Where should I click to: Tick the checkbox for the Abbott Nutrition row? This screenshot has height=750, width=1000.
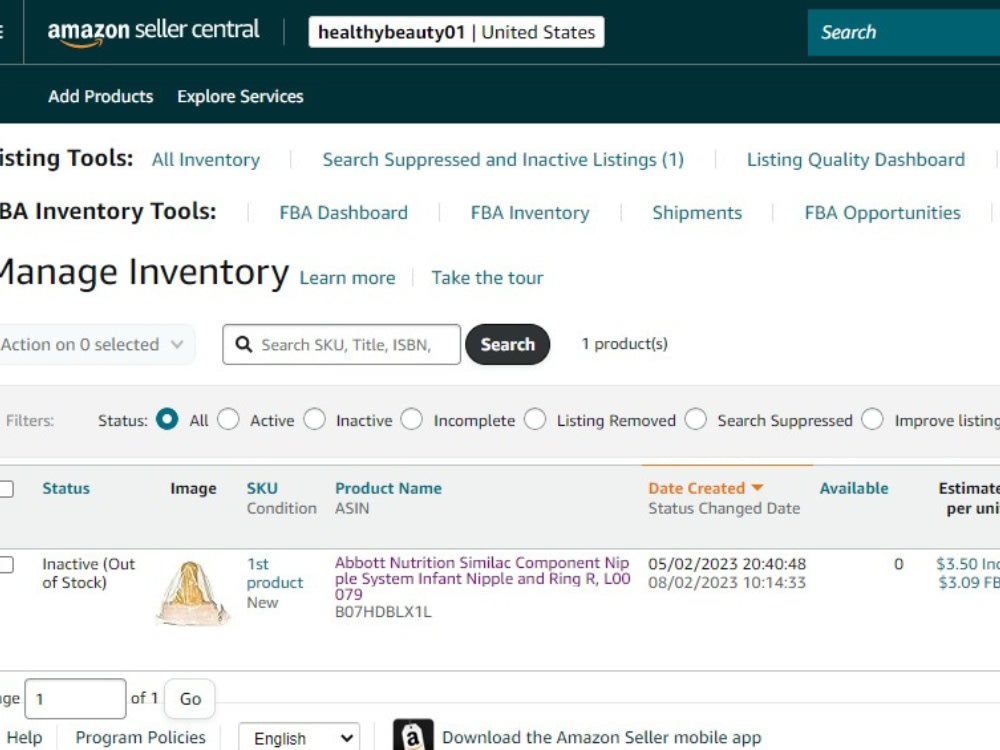click(6, 564)
